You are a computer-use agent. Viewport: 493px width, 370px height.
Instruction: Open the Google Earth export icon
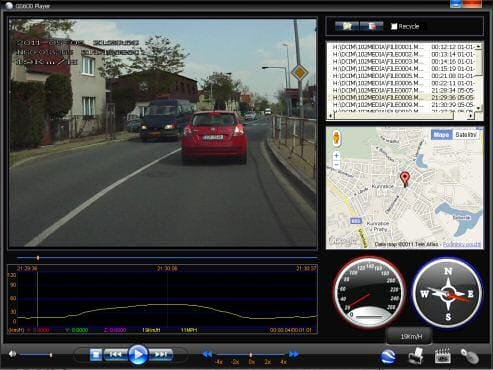[x=388, y=356]
